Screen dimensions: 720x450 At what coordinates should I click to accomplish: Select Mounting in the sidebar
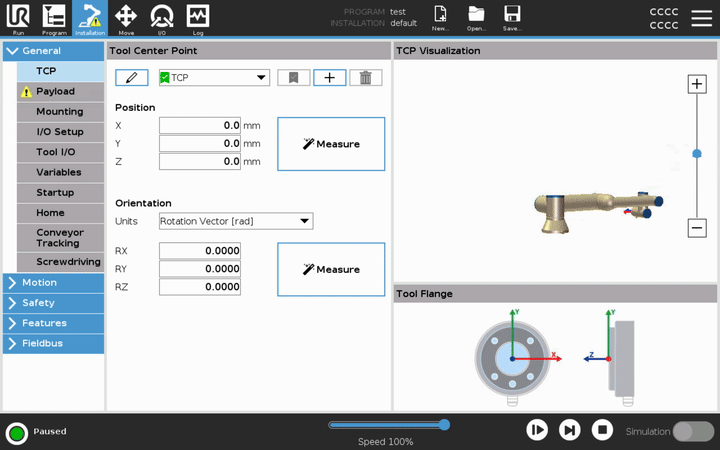60,112
